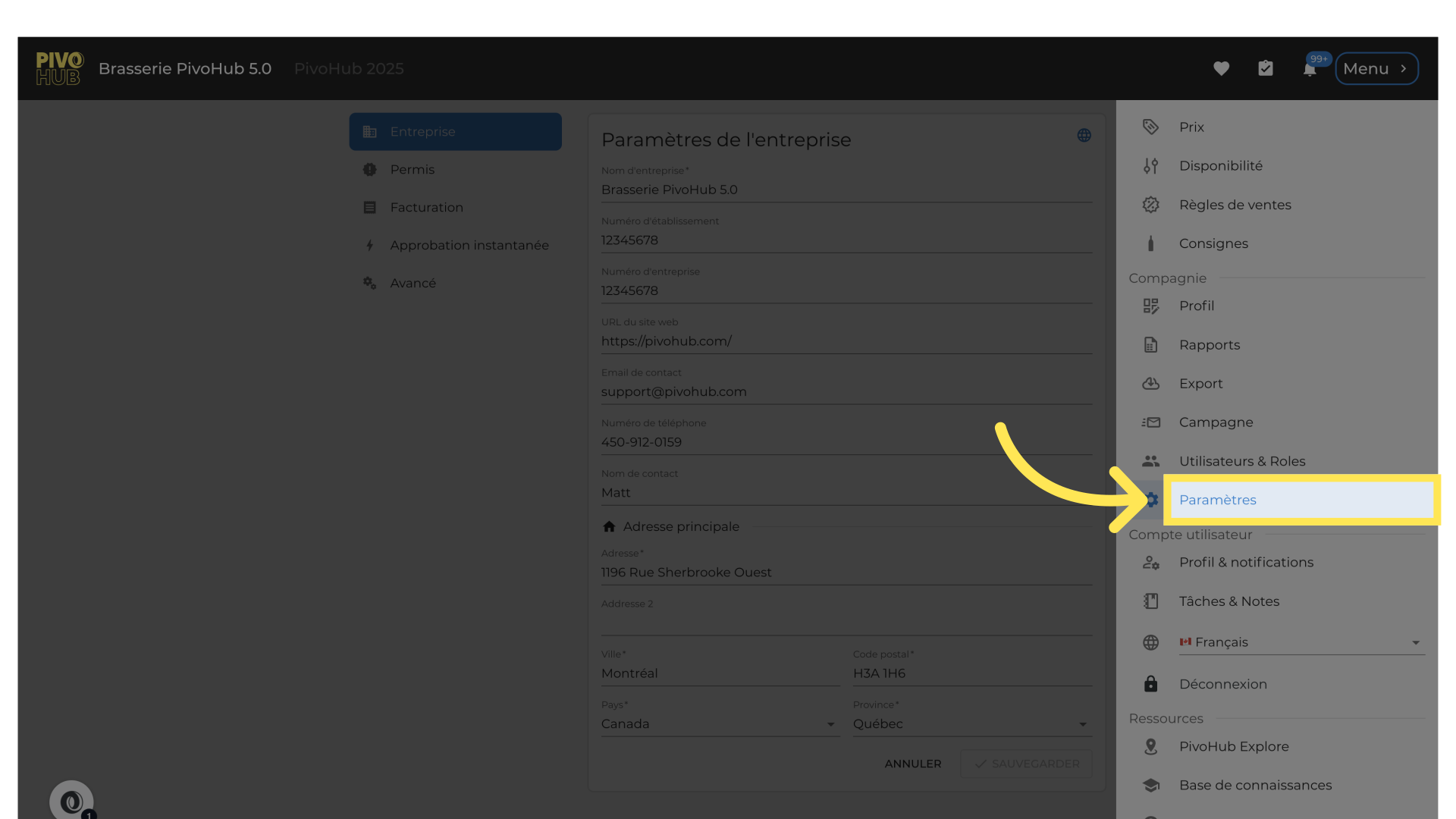Click the ANNULER button

tap(912, 764)
